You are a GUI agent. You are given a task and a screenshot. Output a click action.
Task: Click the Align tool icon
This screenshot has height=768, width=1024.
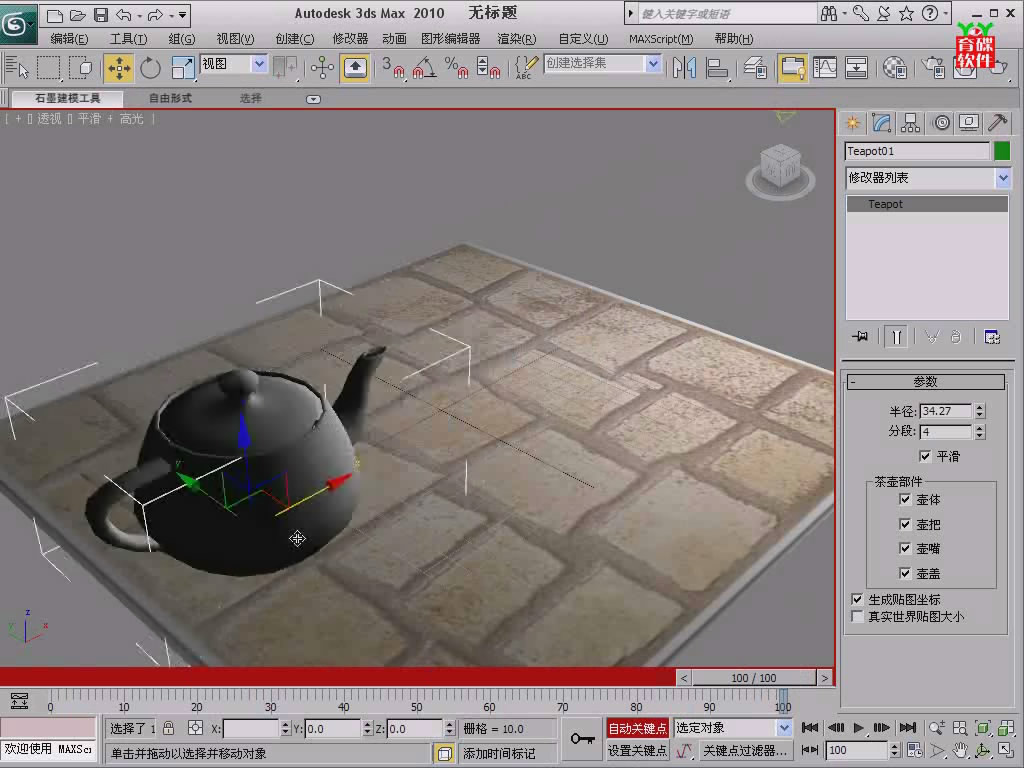[716, 68]
